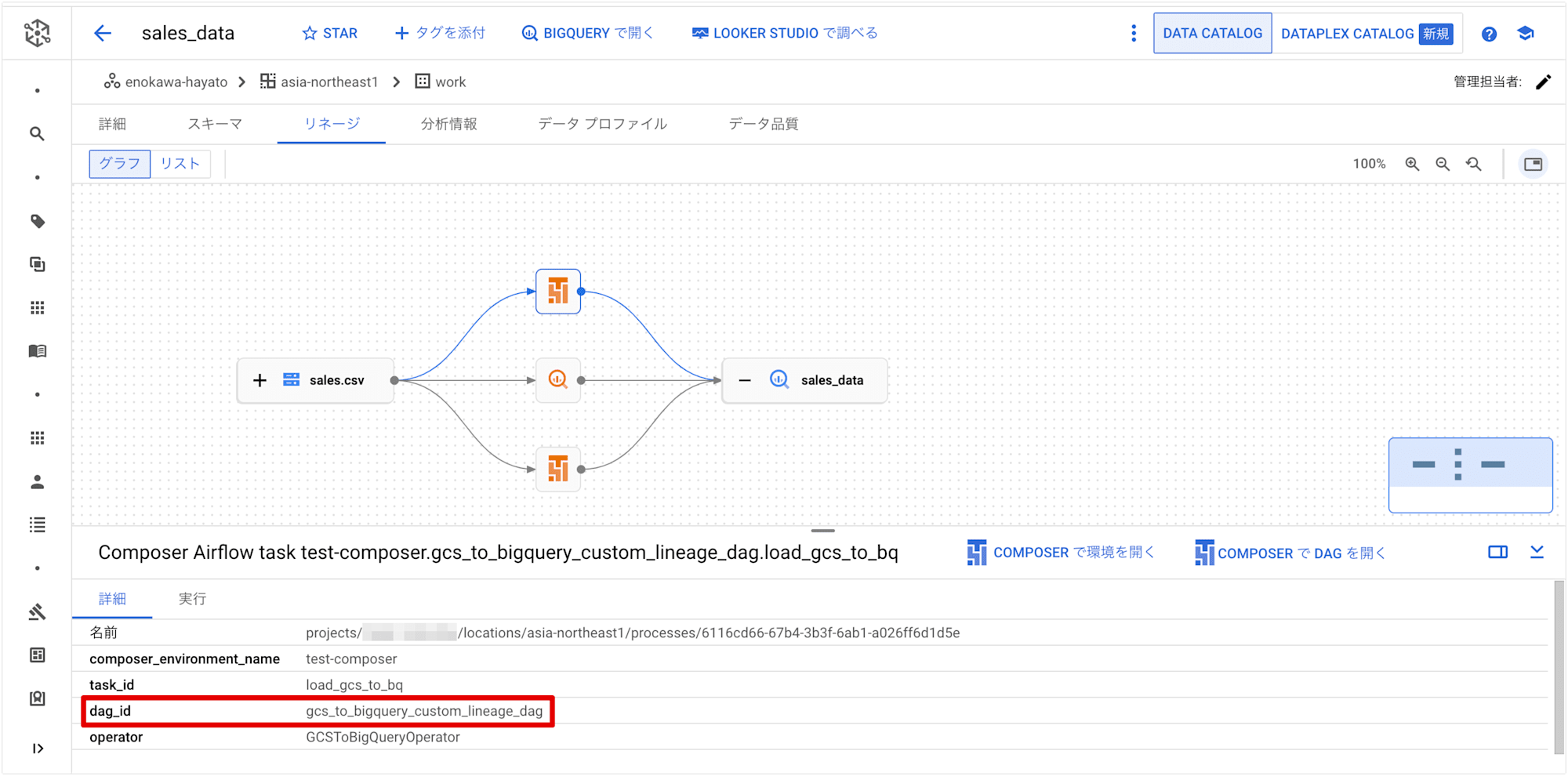Click the sales.csv storage icon
Image resolution: width=1568 pixels, height=776 pixels.
(x=291, y=380)
